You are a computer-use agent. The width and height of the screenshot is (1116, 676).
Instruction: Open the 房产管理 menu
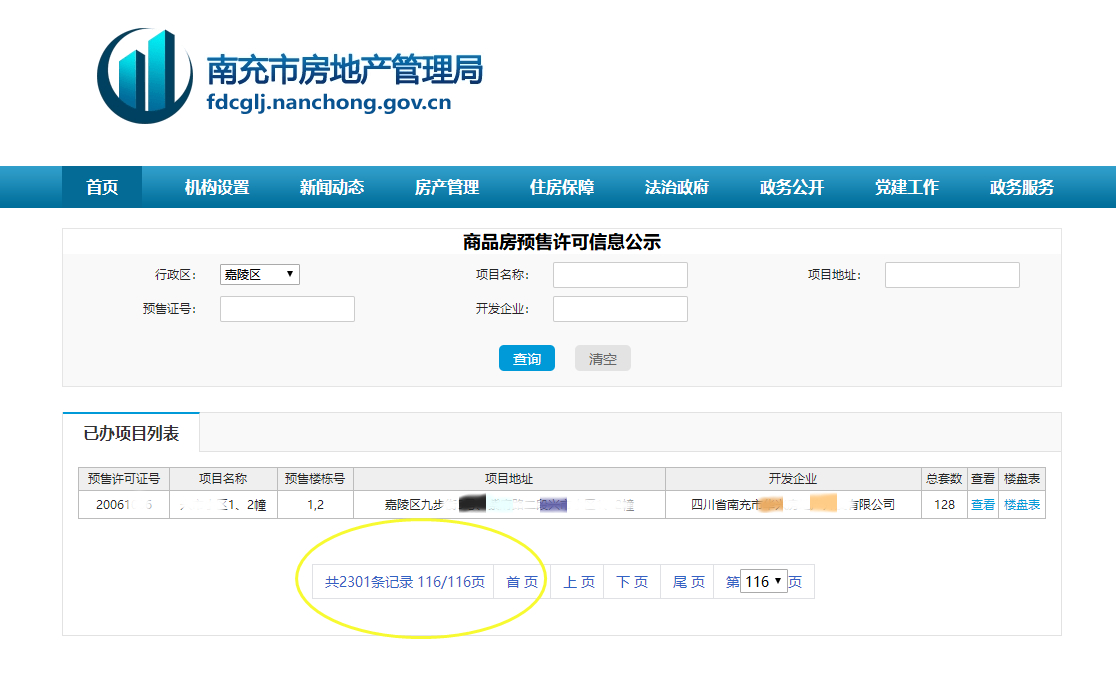tap(446, 186)
